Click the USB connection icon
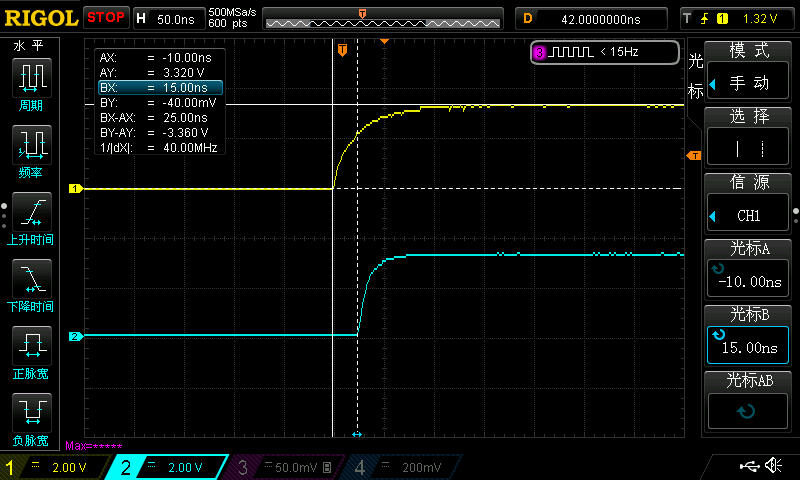Image resolution: width=800 pixels, height=480 pixels. (749, 466)
